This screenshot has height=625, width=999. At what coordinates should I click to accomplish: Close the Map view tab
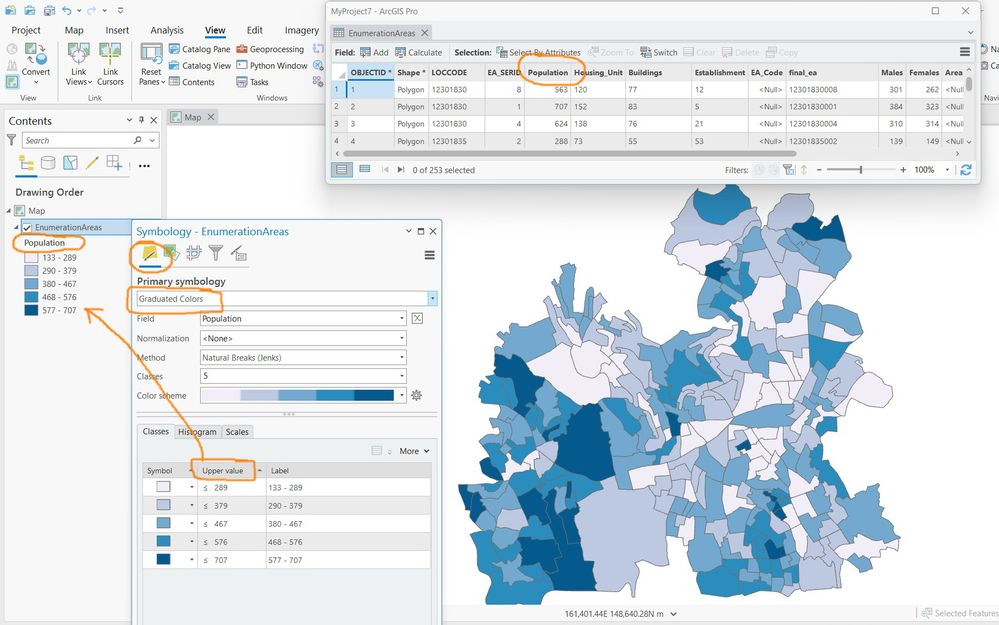tap(211, 117)
